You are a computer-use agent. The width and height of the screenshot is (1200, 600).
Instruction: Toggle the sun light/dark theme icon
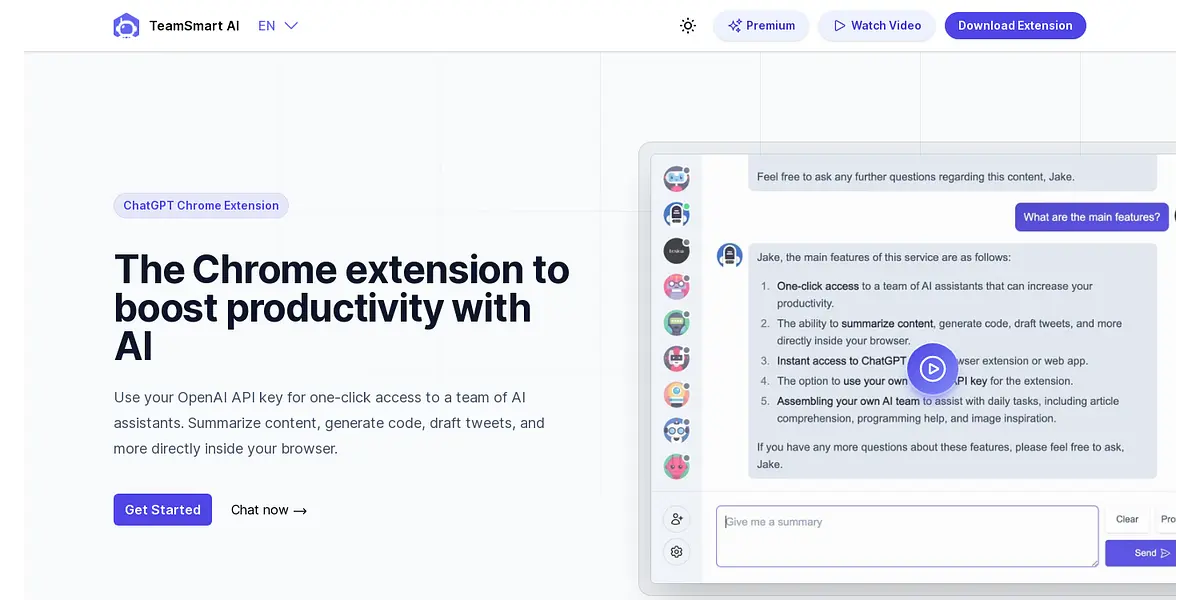point(688,26)
